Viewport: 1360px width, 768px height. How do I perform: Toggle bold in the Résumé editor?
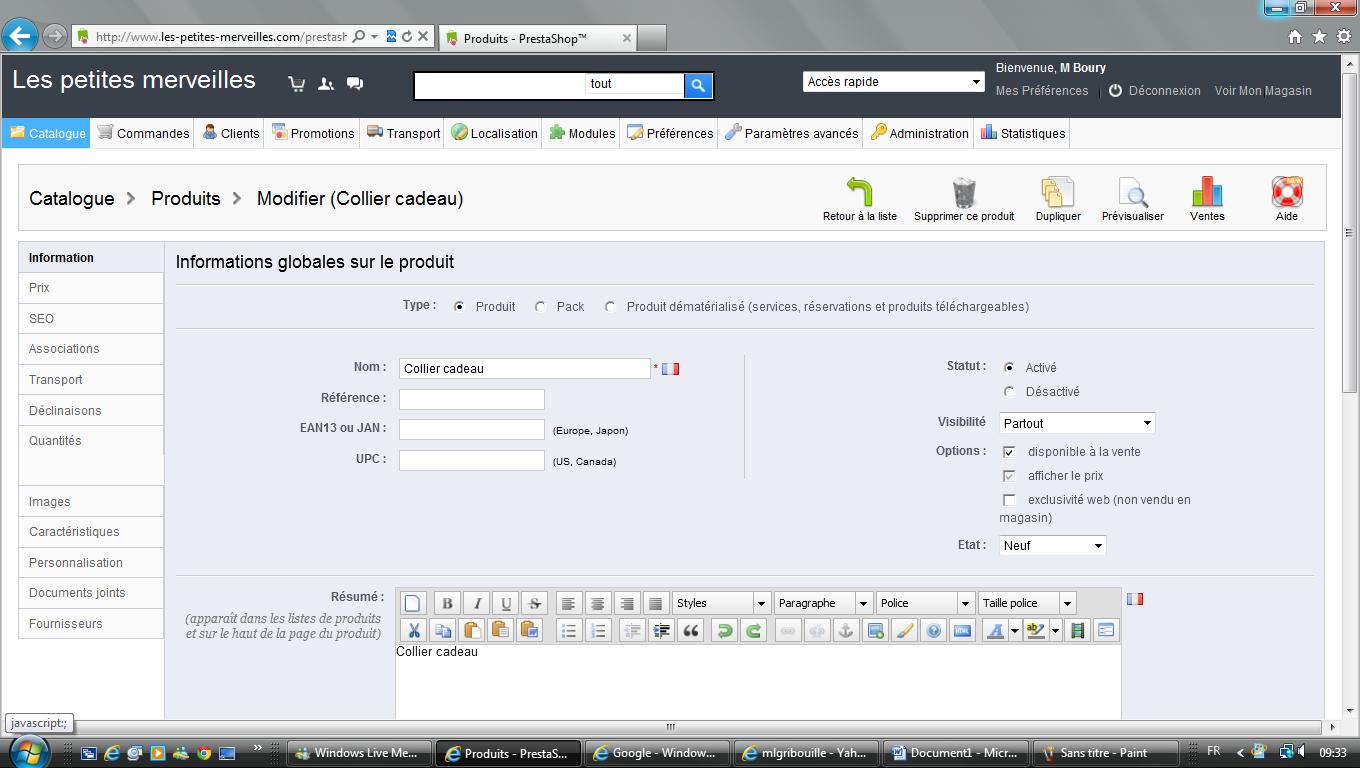tap(447, 603)
